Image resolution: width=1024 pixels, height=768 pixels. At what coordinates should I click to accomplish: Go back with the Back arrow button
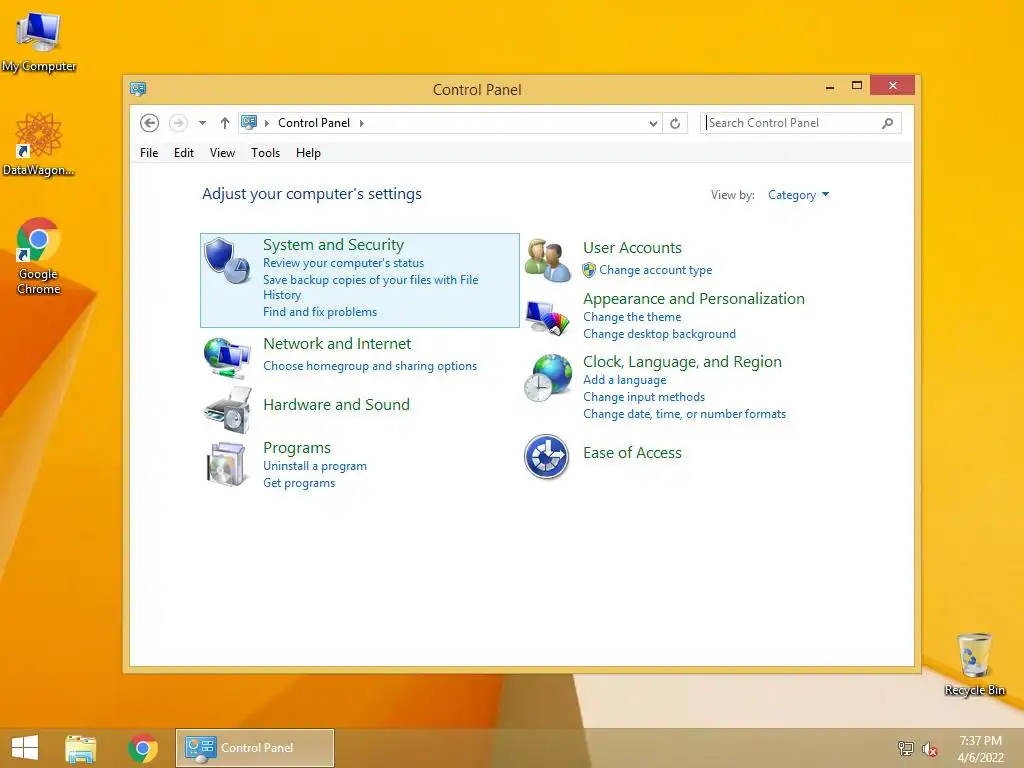pos(150,123)
